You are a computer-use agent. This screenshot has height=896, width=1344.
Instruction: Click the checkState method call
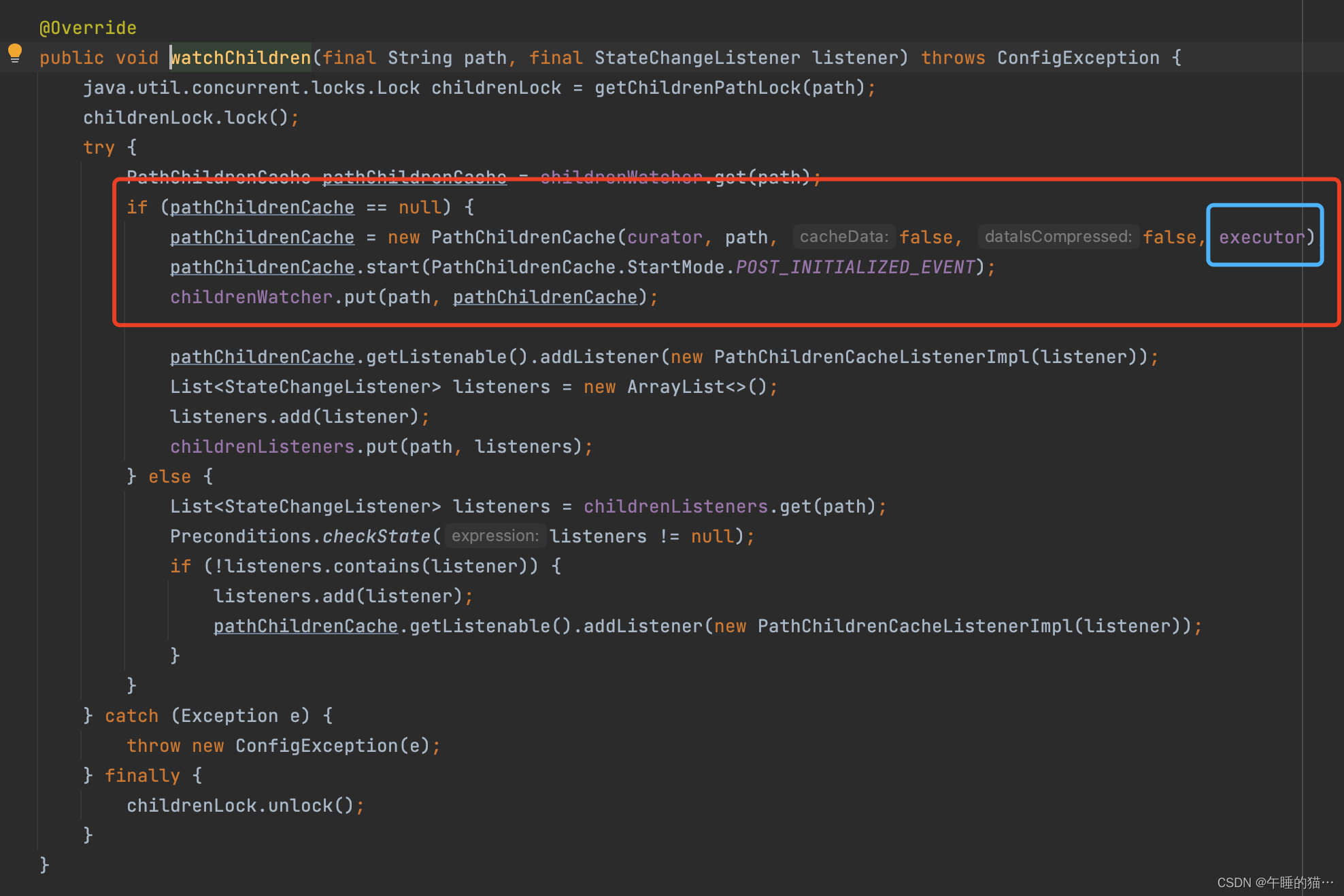376,536
